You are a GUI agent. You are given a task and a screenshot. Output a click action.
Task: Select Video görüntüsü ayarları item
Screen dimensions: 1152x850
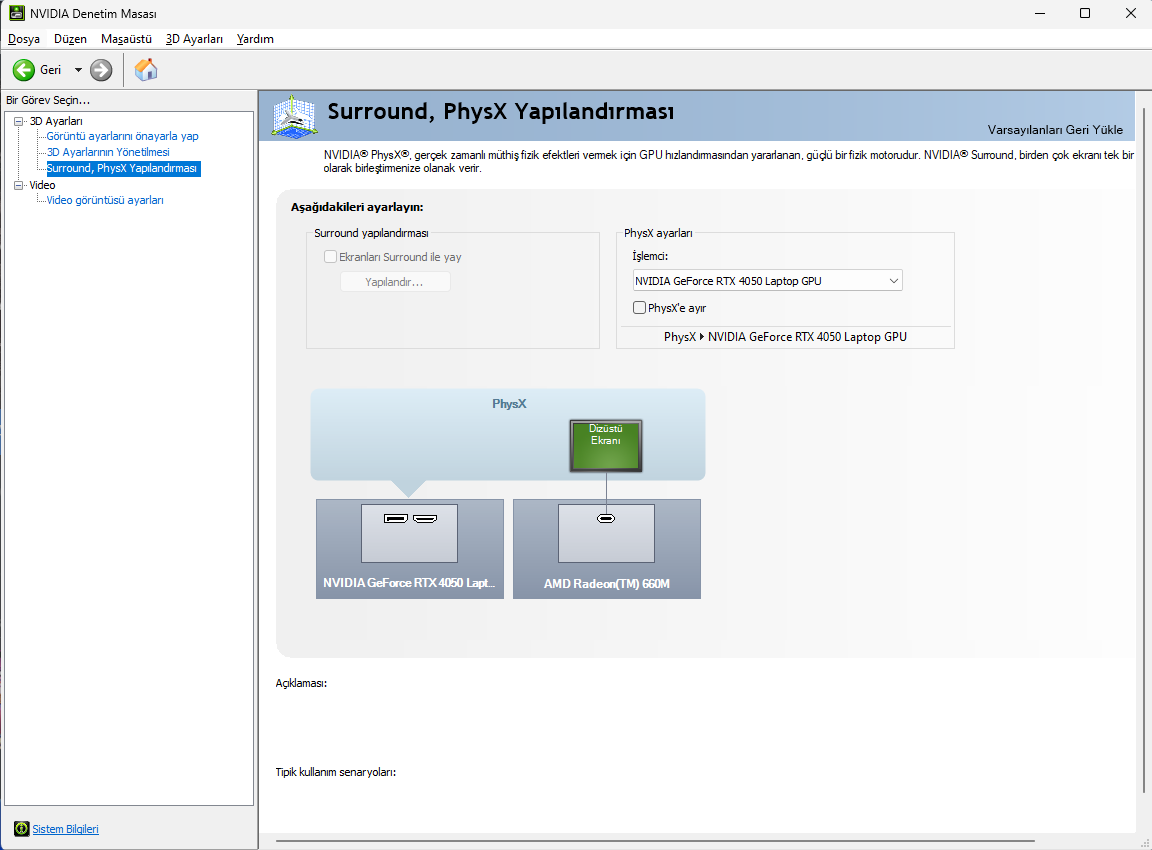coord(105,200)
